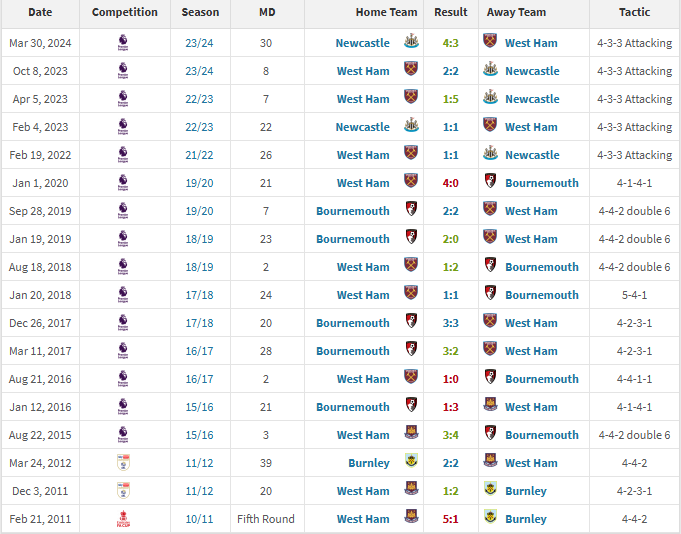681x534 pixels.
Task: Open the 23/24 season link for matchday 30
Action: click(199, 42)
